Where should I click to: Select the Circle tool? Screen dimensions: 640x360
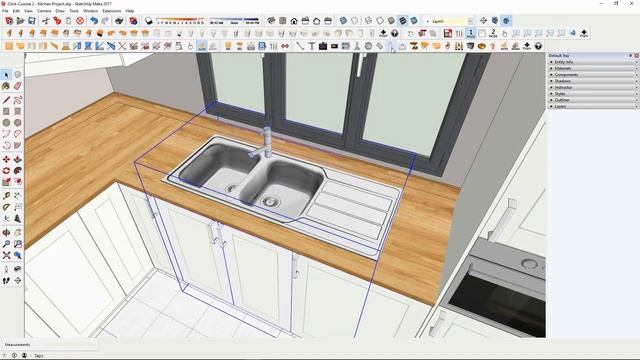coord(6,122)
